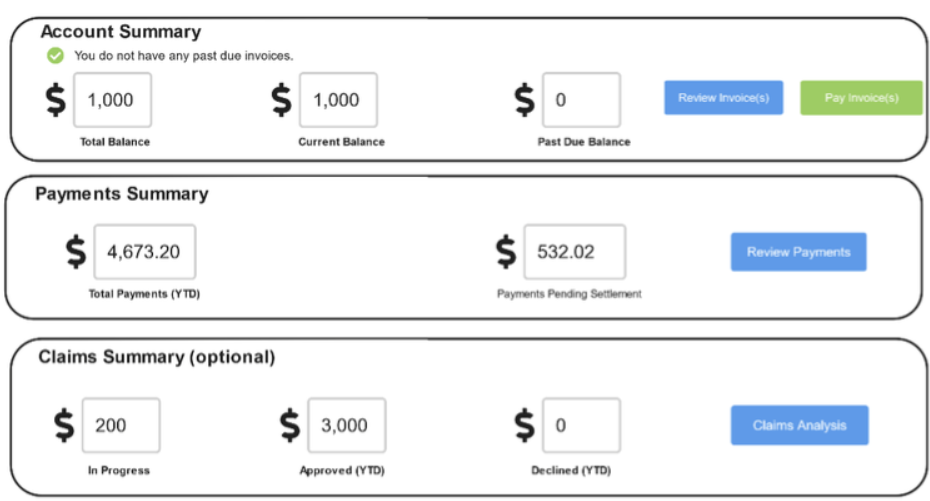Select the Total Balance amount field
930x501 pixels.
click(x=113, y=100)
